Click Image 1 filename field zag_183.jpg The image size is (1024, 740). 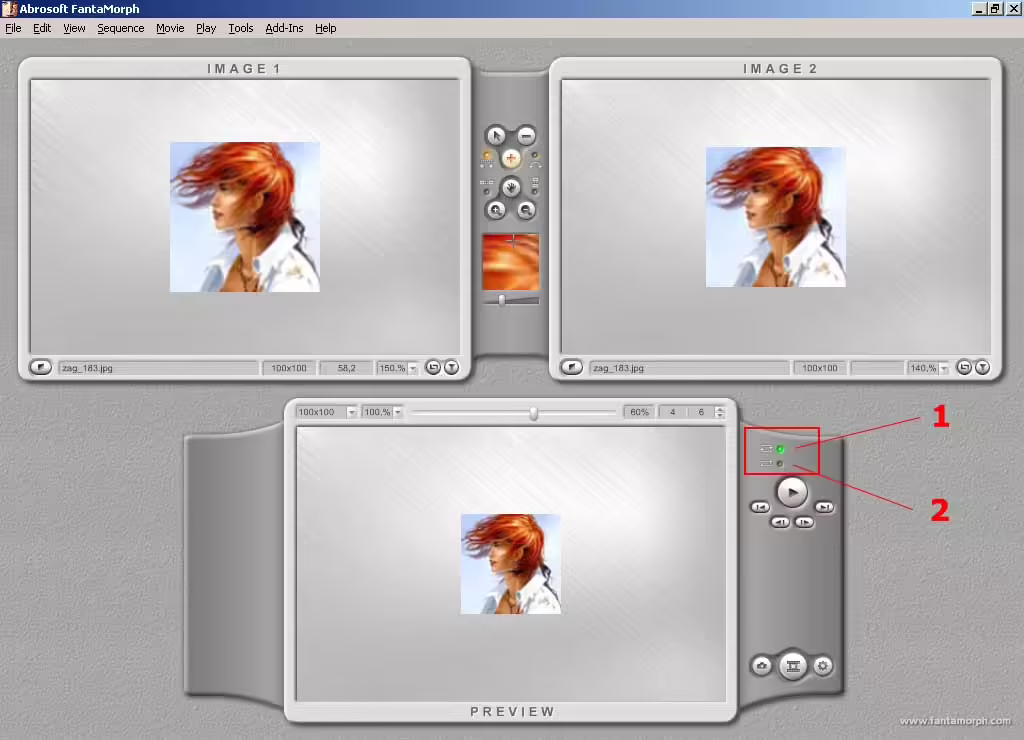click(159, 368)
